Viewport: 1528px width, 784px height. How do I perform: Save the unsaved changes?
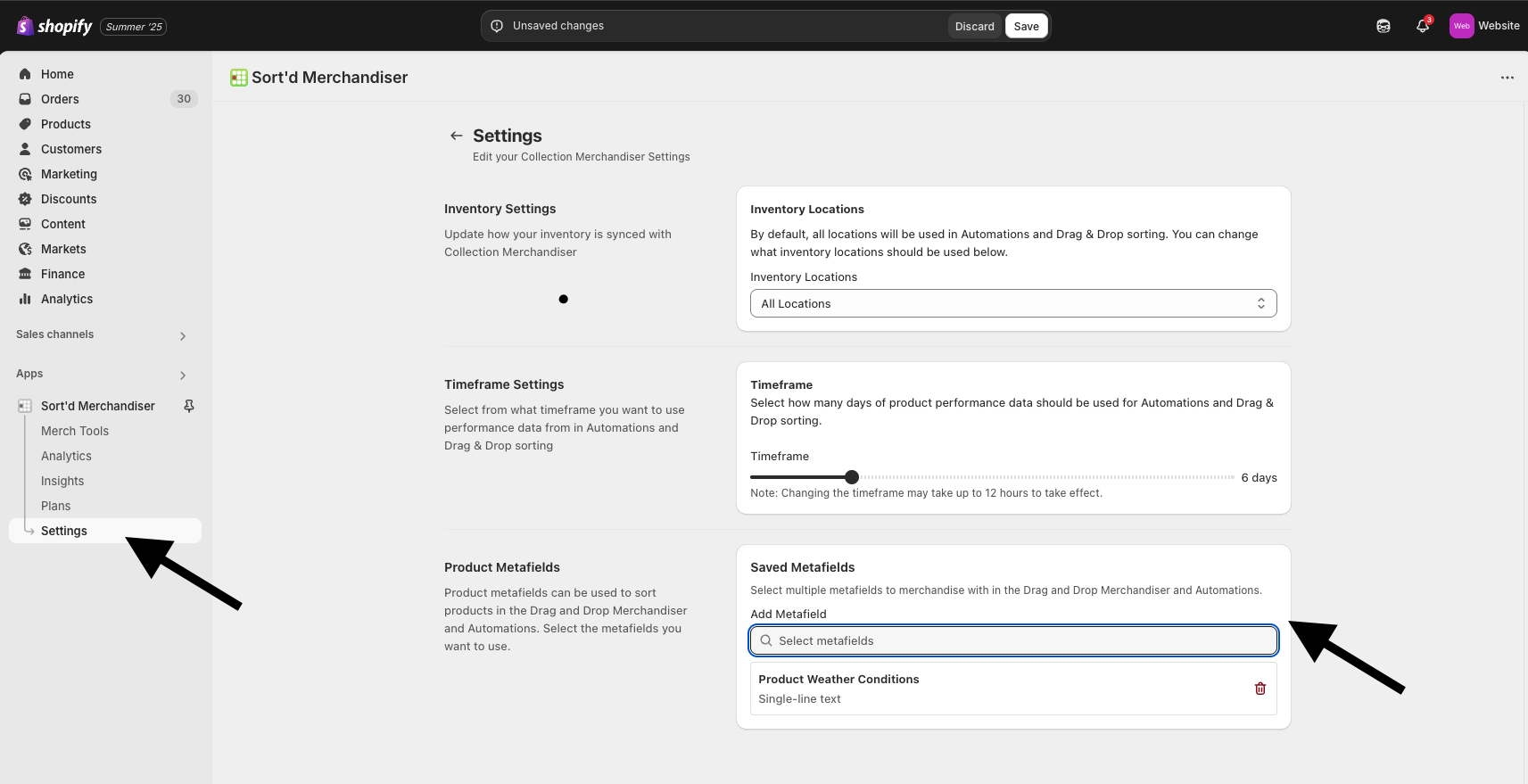coord(1026,26)
